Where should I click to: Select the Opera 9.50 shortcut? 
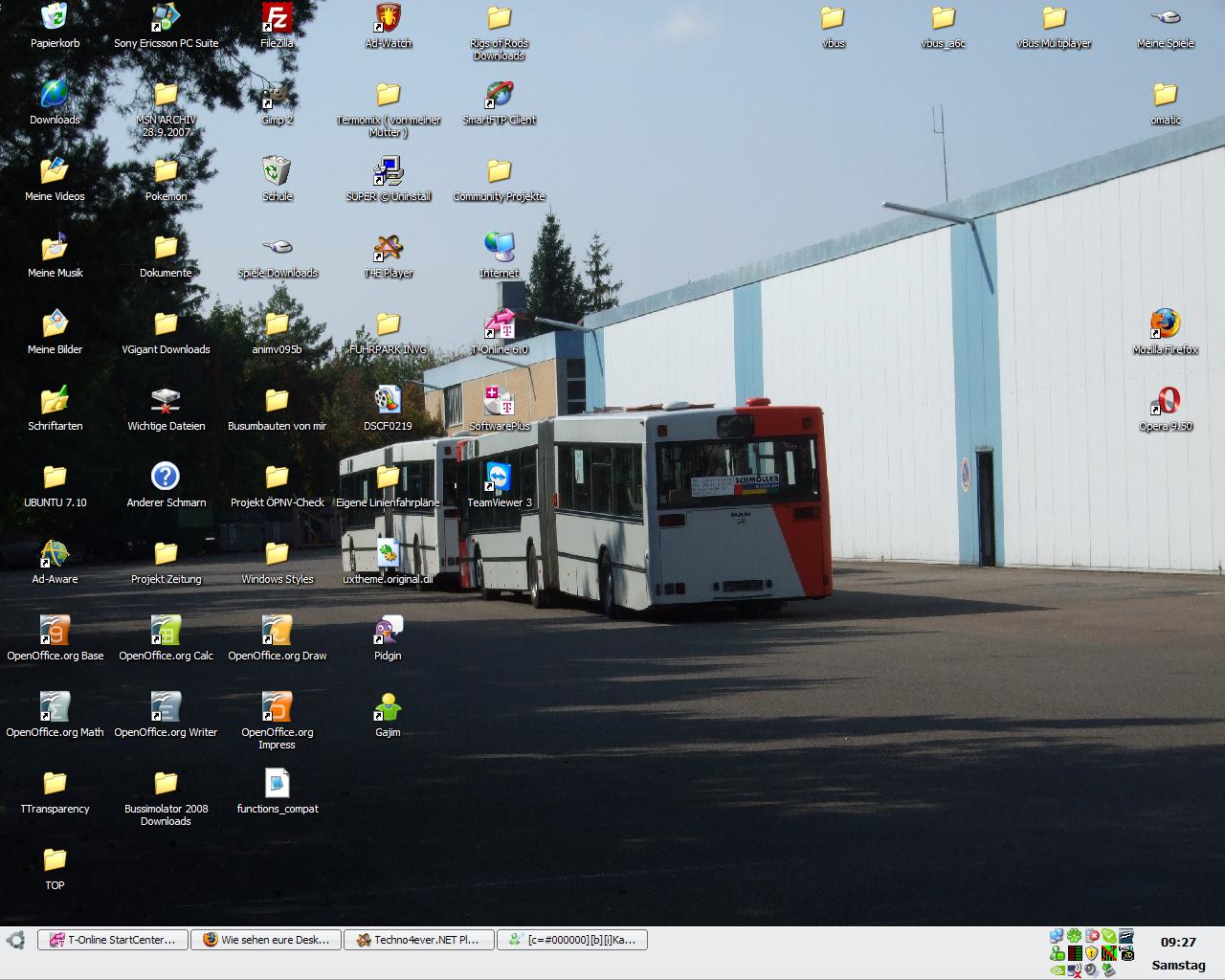click(1165, 401)
